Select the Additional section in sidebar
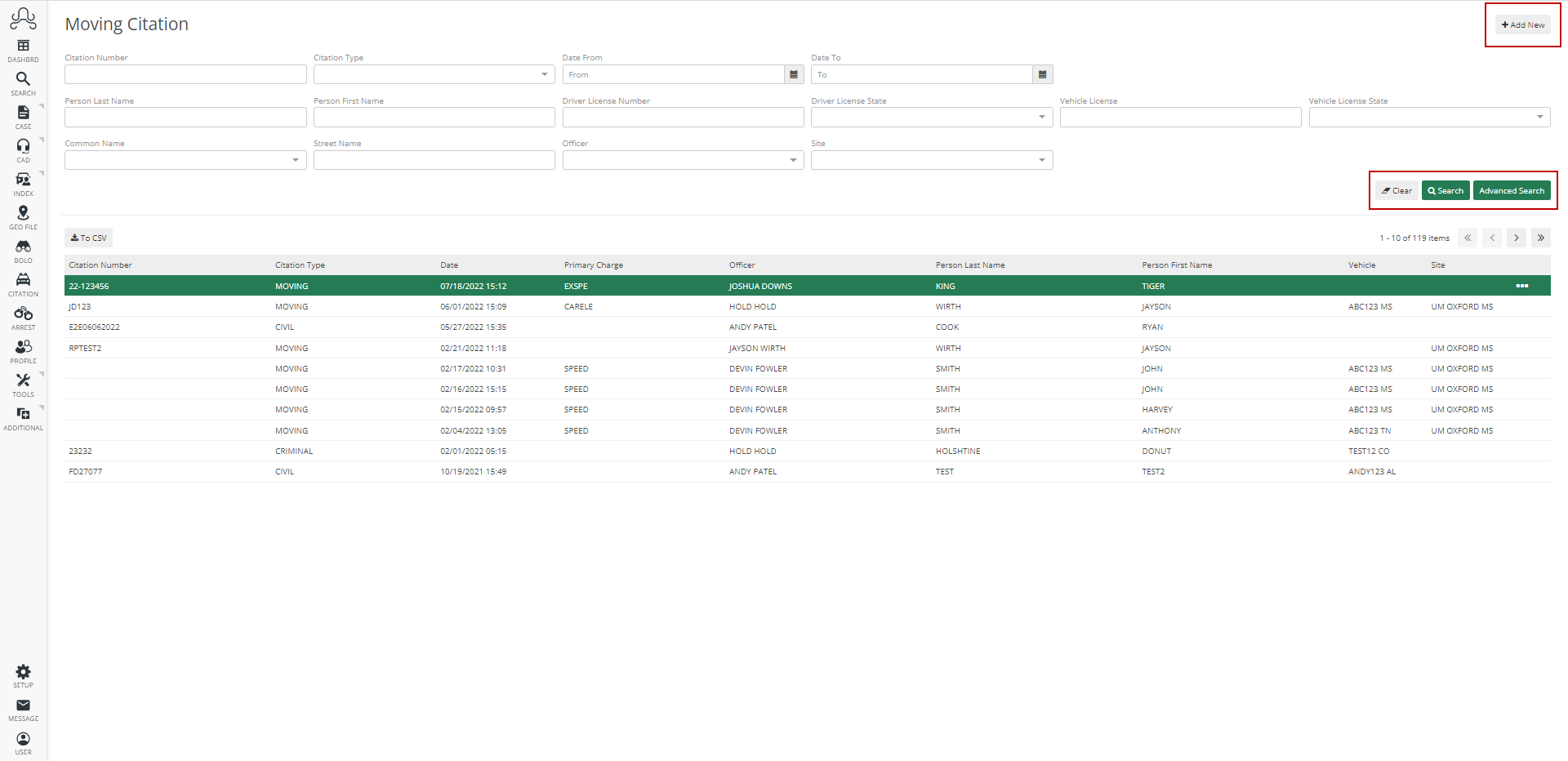Image resolution: width=1568 pixels, height=761 pixels. pyautogui.click(x=22, y=414)
